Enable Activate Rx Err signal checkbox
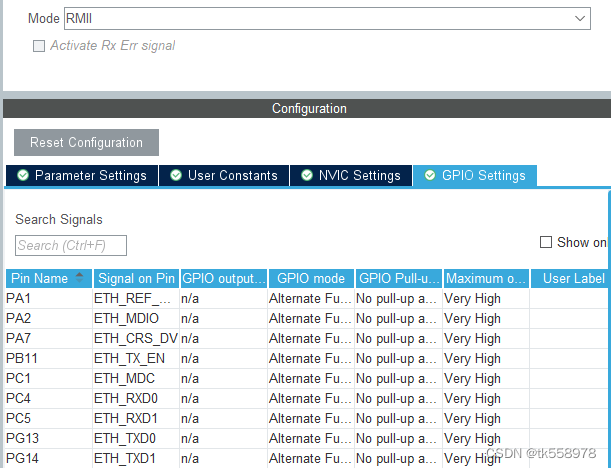This screenshot has height=468, width=611. click(x=39, y=46)
